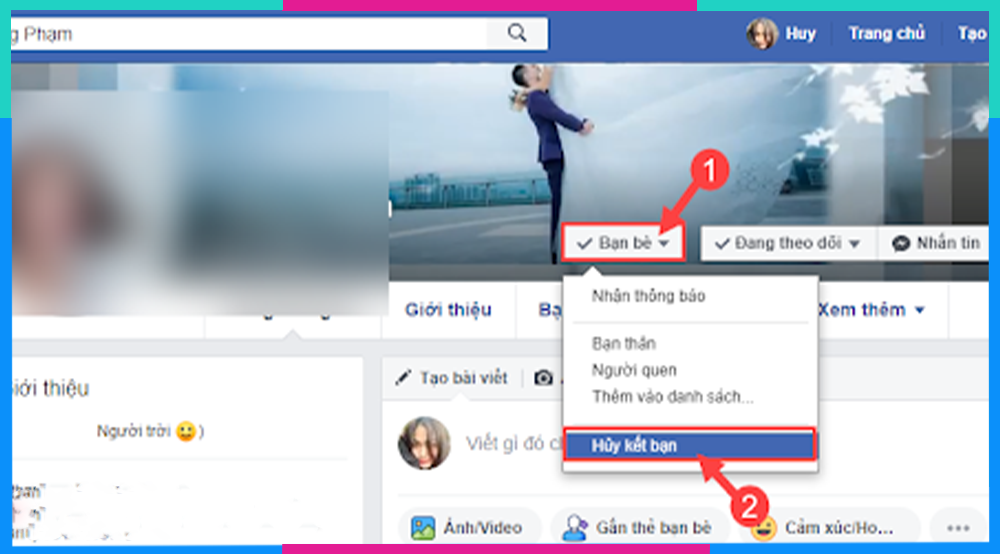Open the three-dots more options button

click(958, 527)
